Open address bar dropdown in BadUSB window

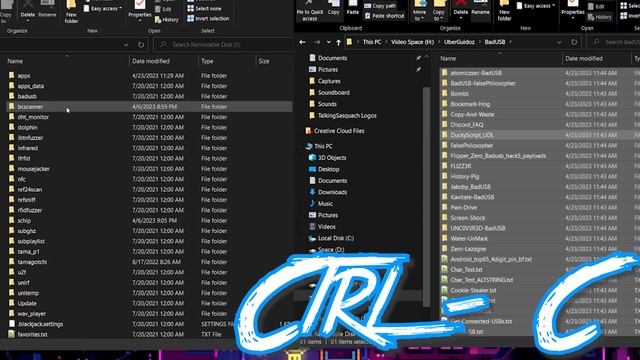(559, 42)
